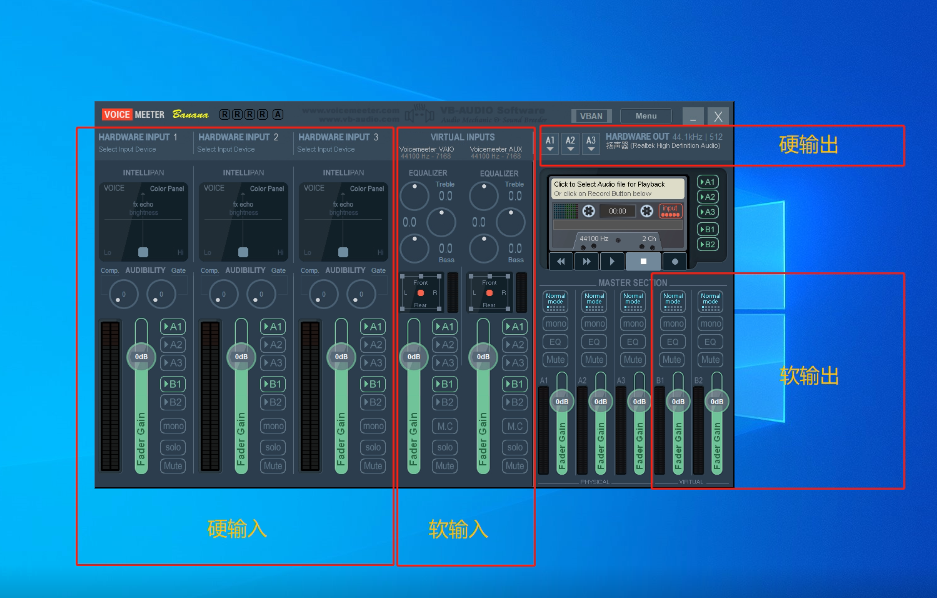The image size is (937, 598).
Task: Mute master bus A1
Action: click(x=555, y=360)
